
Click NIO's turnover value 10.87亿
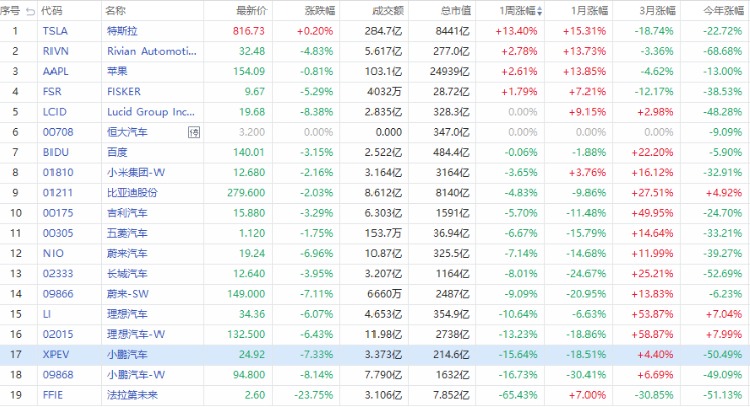pos(383,253)
